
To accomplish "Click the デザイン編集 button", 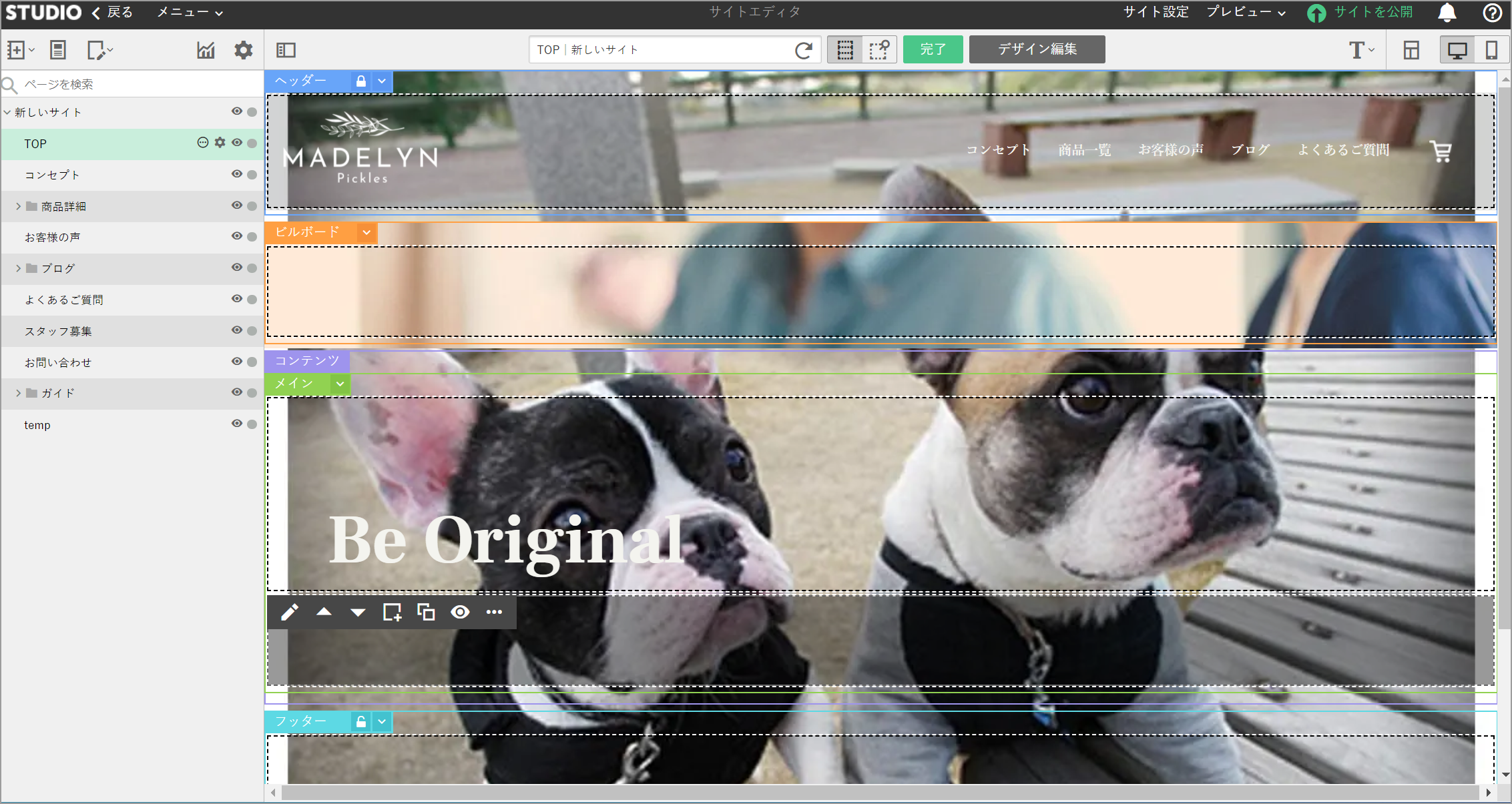I will (x=1037, y=49).
